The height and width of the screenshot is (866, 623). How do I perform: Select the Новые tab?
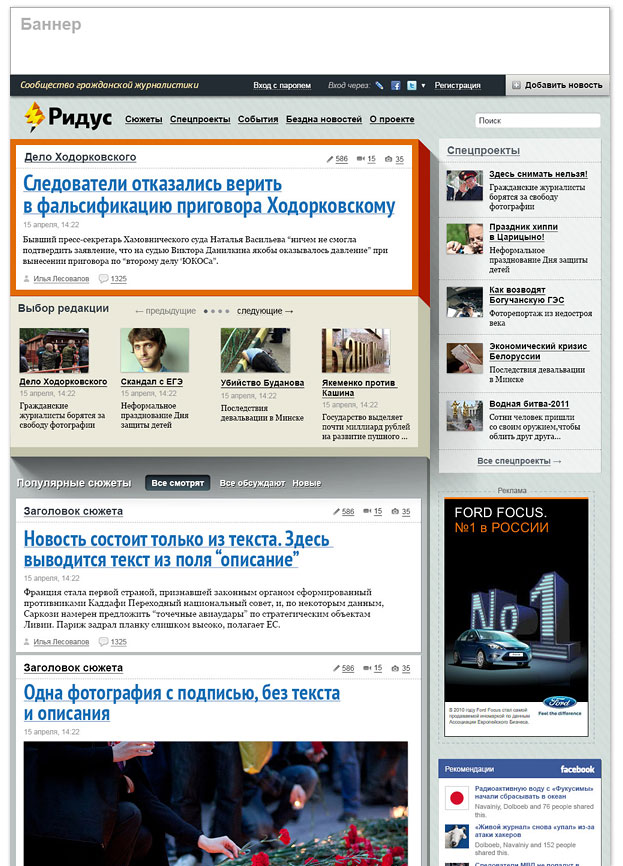point(306,483)
